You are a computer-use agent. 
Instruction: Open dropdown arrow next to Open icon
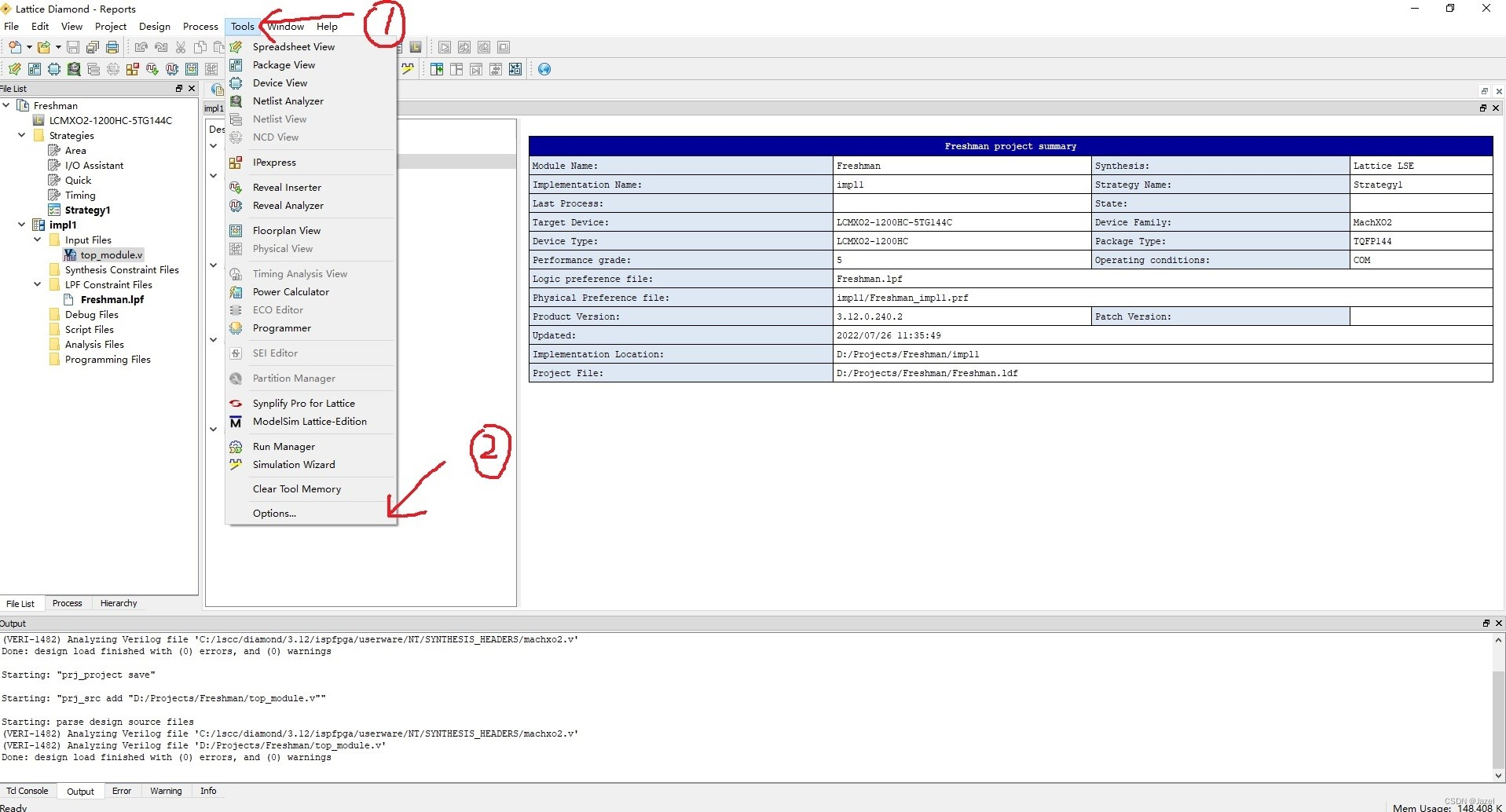coord(58,47)
